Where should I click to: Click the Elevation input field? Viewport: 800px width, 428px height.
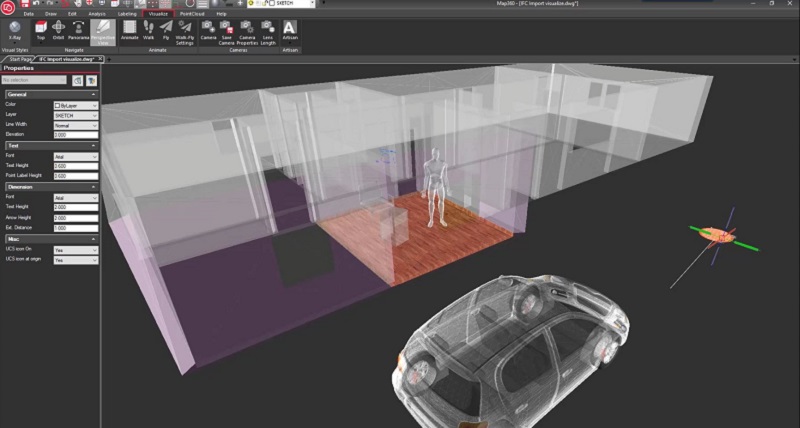(75, 134)
